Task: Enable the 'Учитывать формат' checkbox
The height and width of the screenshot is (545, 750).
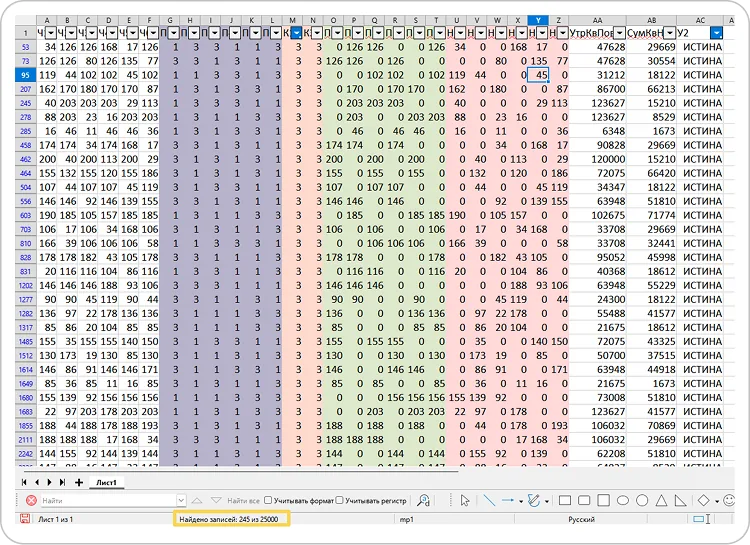Action: [268, 501]
